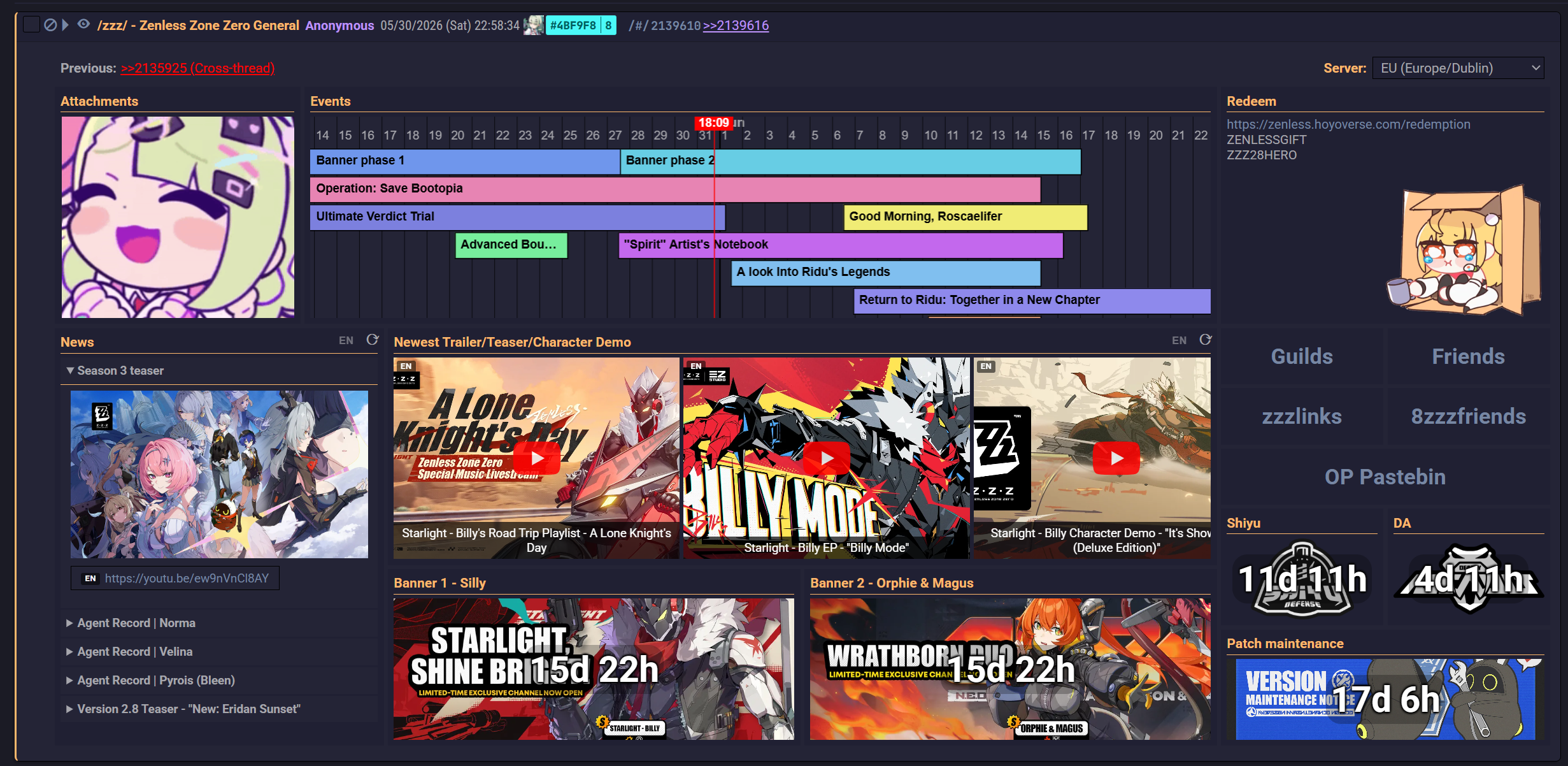
Task: Click the Orphie & Magus coin tag
Action: 1046,727
